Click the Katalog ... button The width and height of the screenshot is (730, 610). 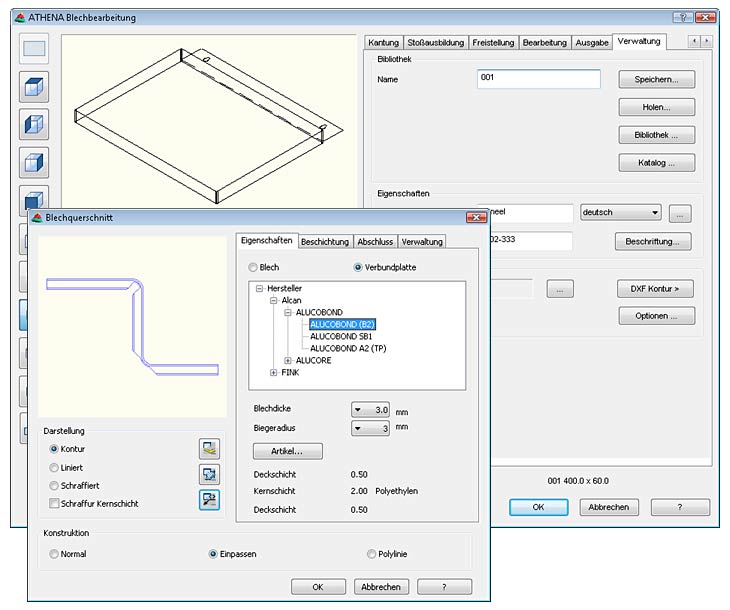click(656, 162)
